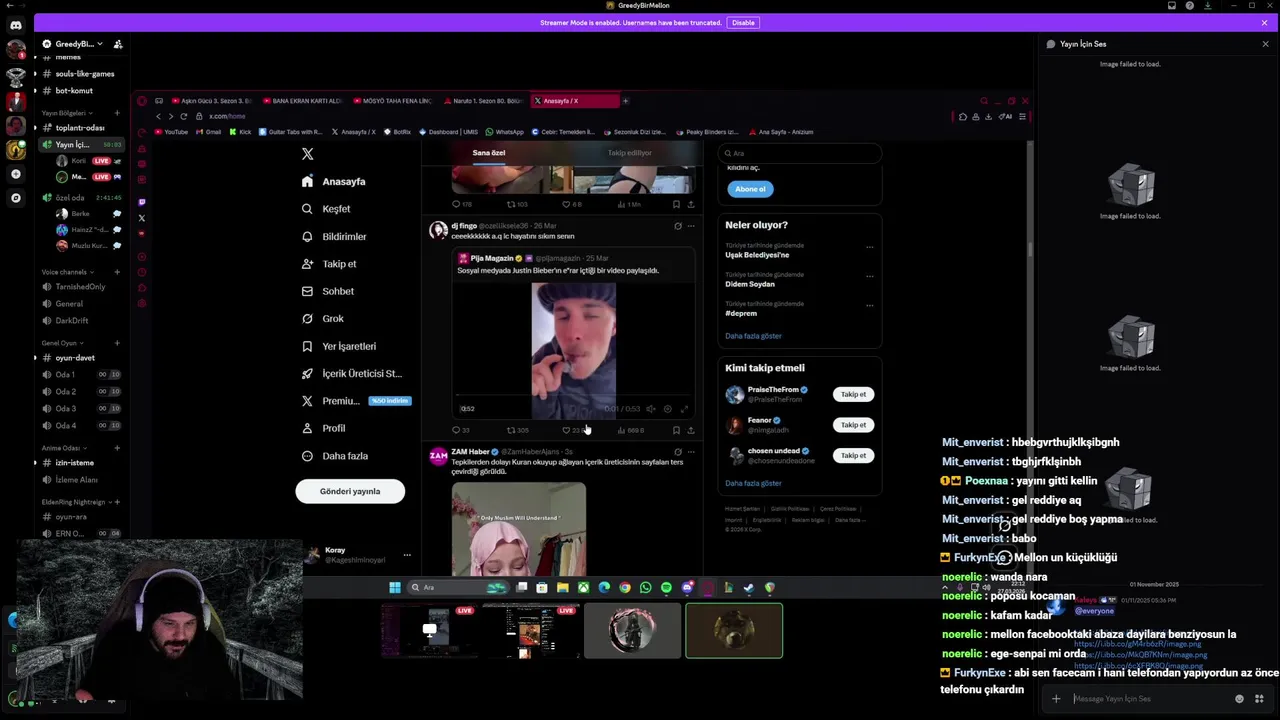1280x720 pixels.
Task: Open the invite members icon beside server name
Action: point(118,44)
